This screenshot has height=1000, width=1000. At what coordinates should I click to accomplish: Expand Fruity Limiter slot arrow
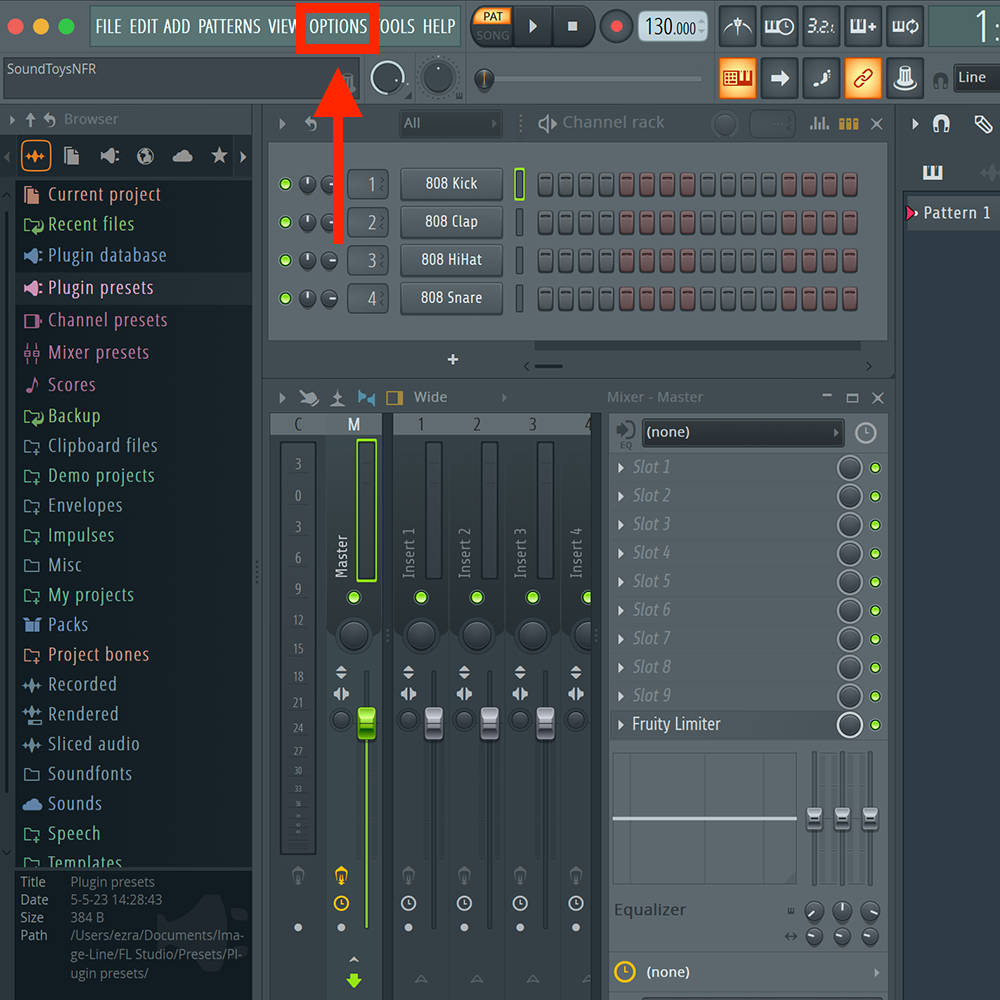(x=621, y=725)
